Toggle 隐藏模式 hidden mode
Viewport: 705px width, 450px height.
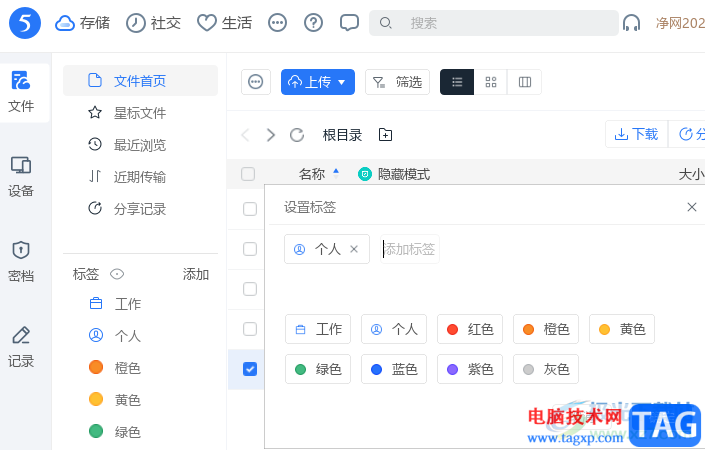pyautogui.click(x=394, y=174)
